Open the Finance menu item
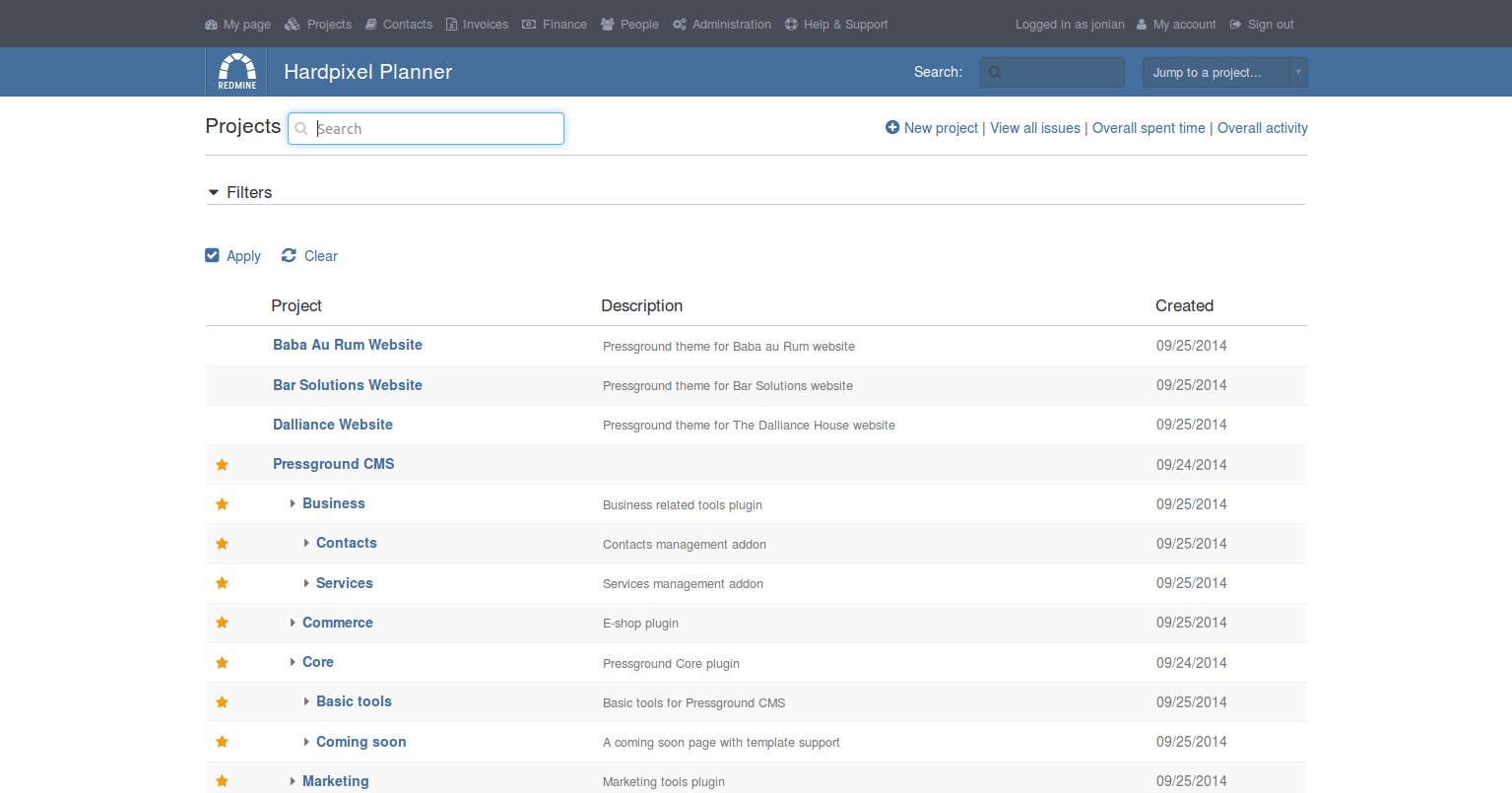The height and width of the screenshot is (793, 1512). [x=564, y=25]
